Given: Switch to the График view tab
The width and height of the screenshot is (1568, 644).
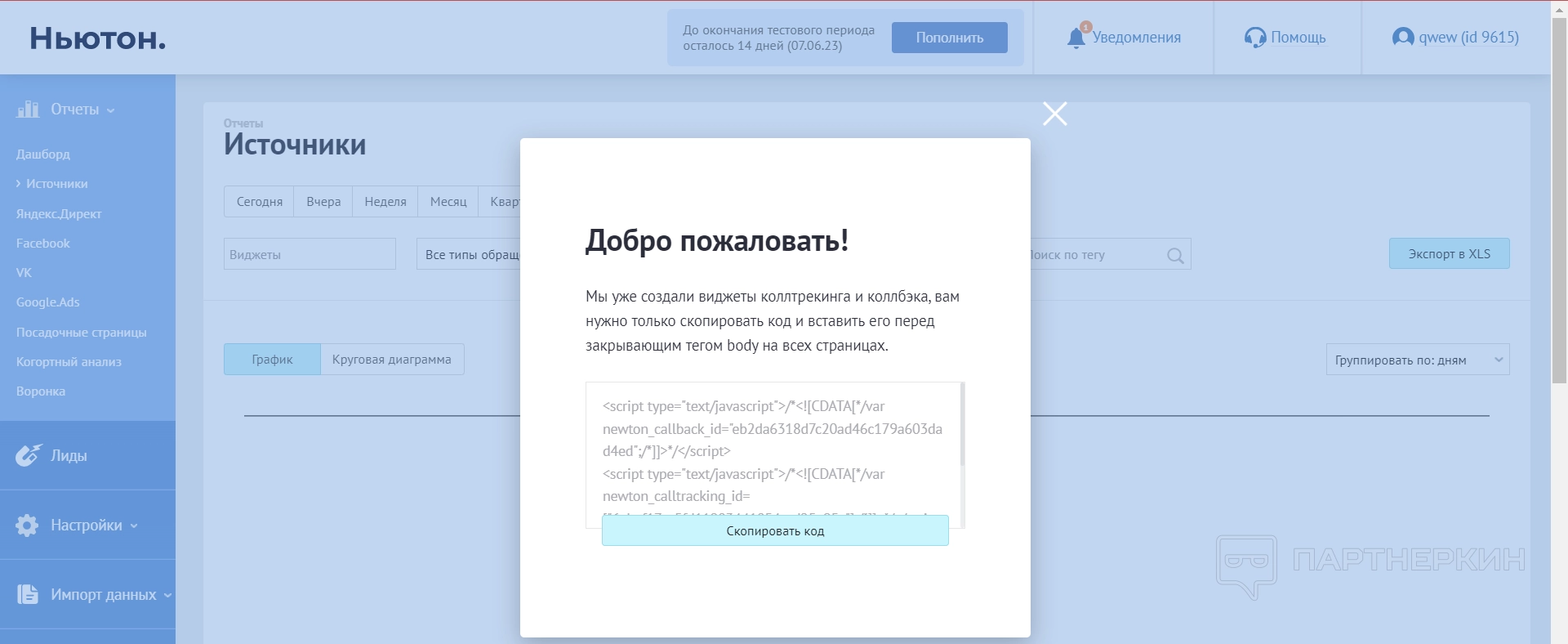Looking at the screenshot, I should tap(272, 360).
